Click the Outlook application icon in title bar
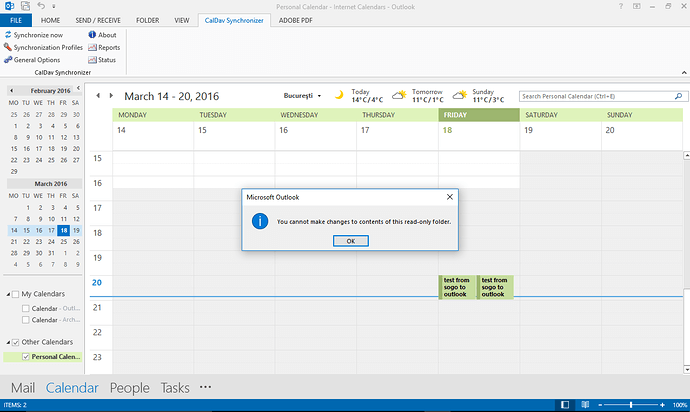The width and height of the screenshot is (690, 412). click(9, 6)
